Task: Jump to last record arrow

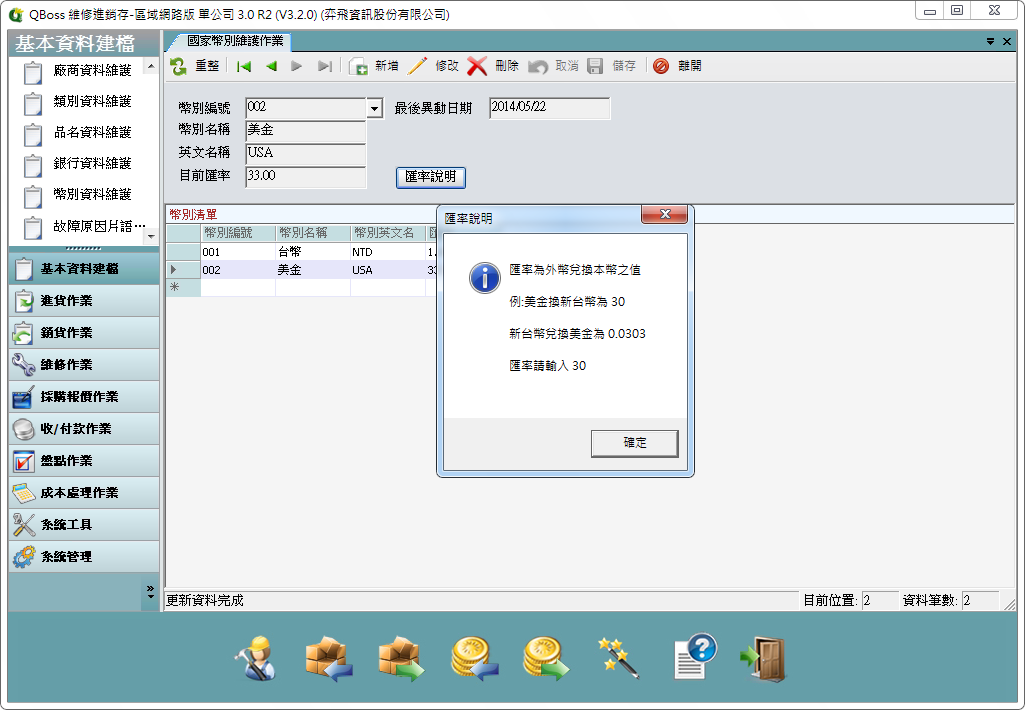Action: [325, 66]
